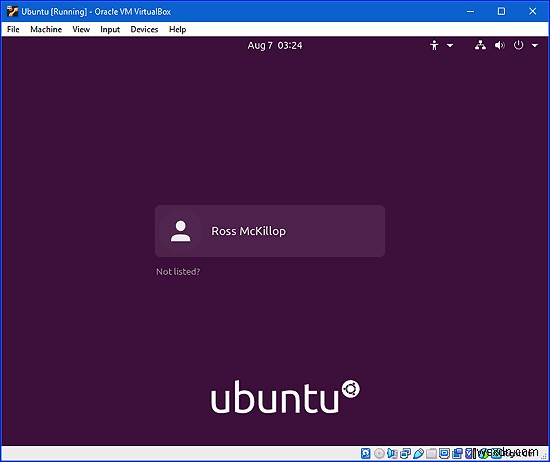Click the network adapters indicator icon
The image size is (550, 462).
[x=405, y=454]
